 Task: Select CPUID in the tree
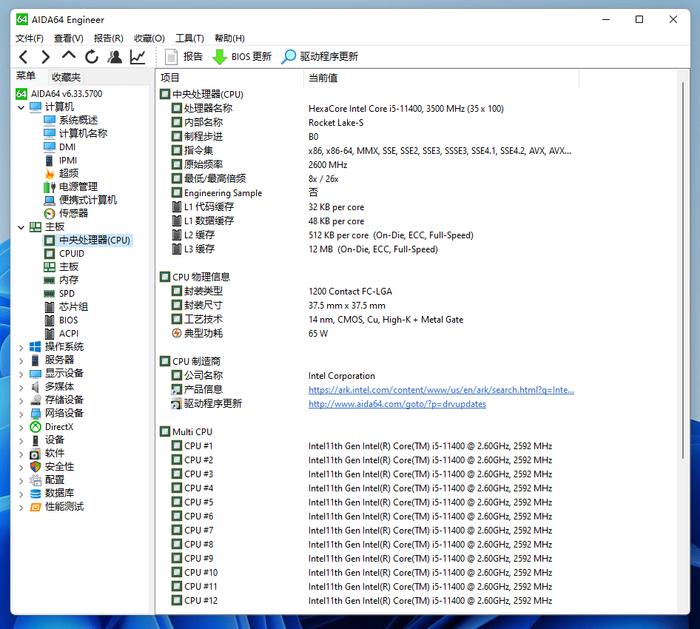[64, 254]
